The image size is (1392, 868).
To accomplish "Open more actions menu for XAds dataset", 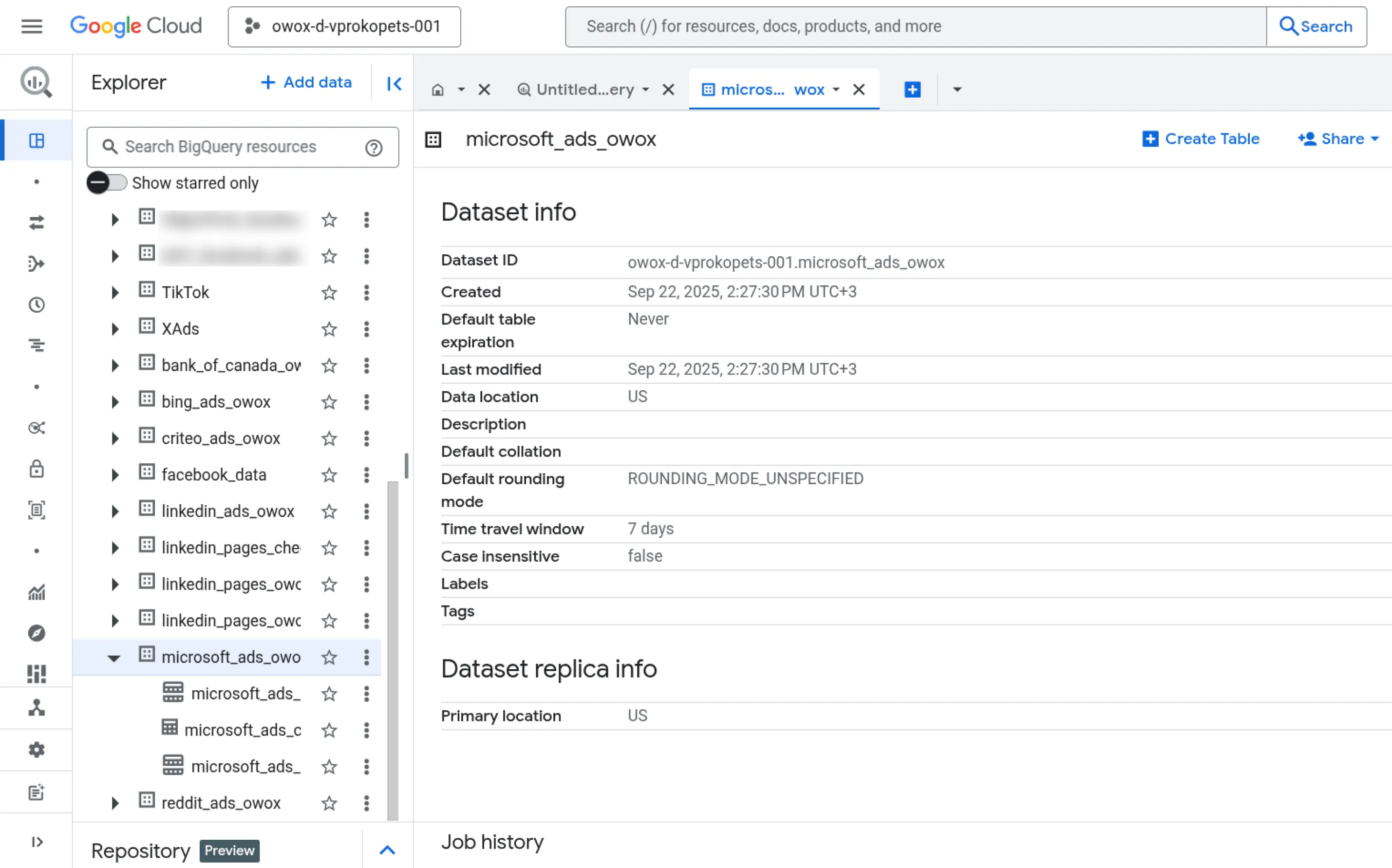I will coord(366,329).
